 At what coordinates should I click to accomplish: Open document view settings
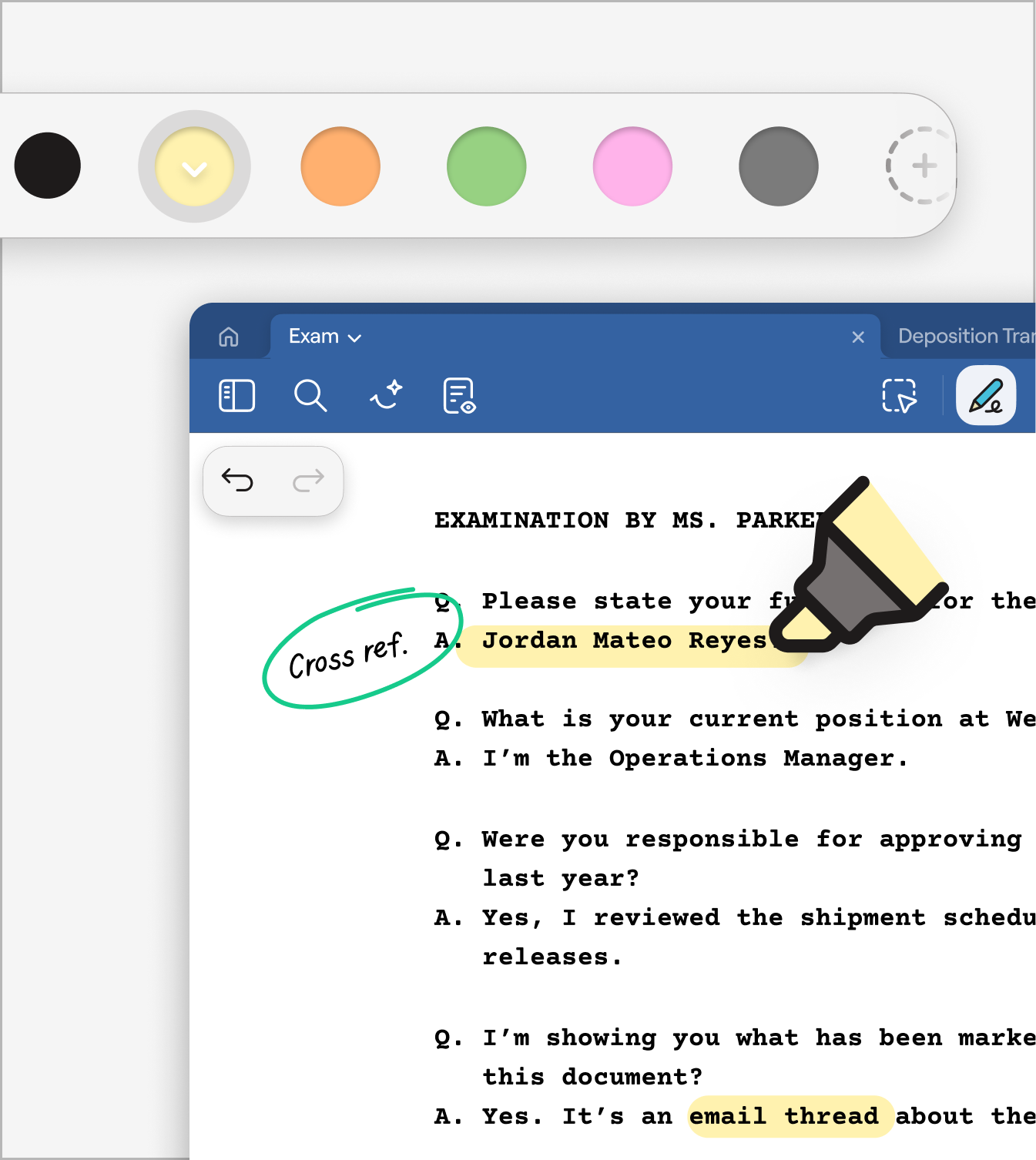[460, 396]
